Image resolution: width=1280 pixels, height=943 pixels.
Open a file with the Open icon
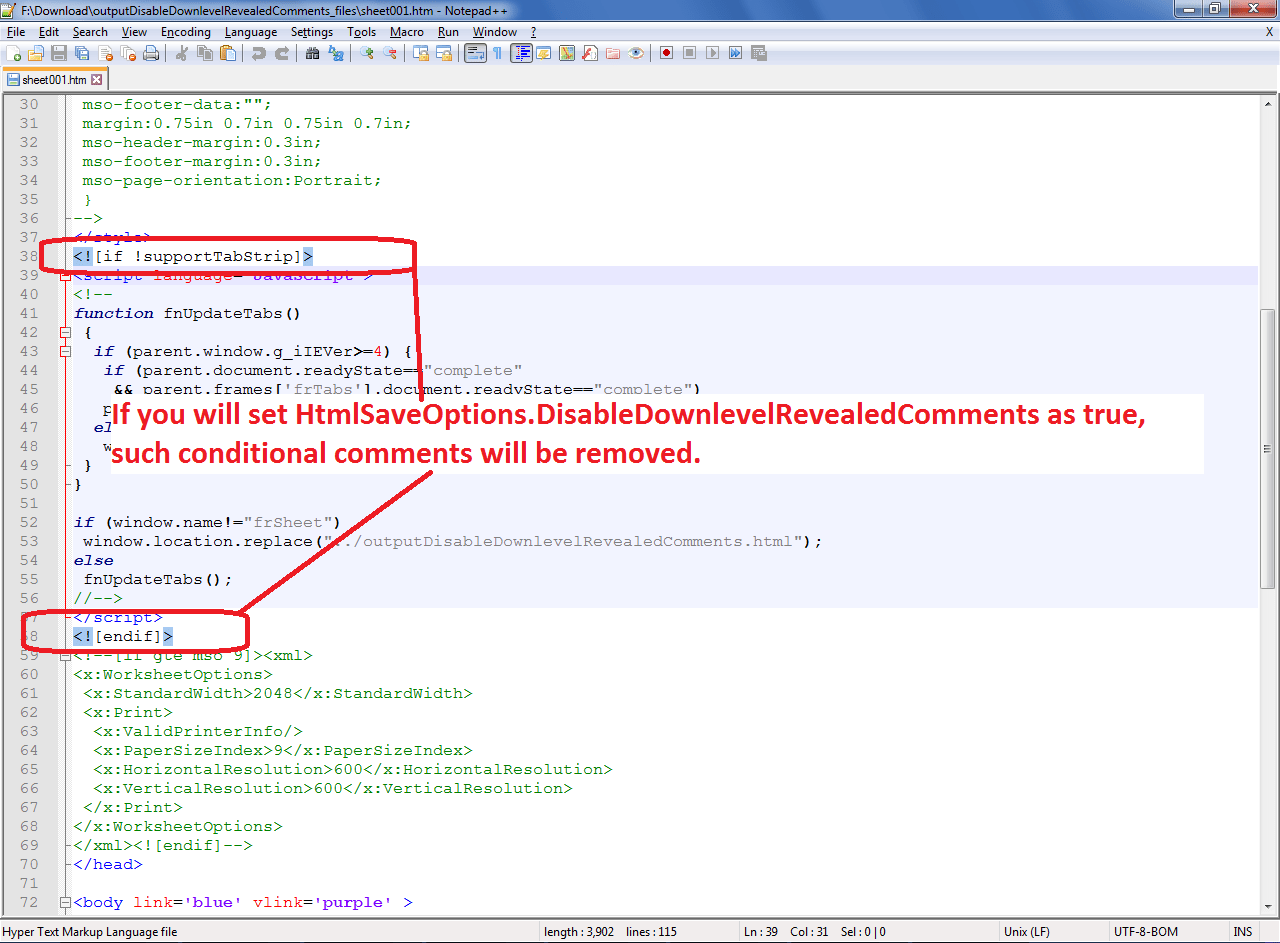[34, 53]
